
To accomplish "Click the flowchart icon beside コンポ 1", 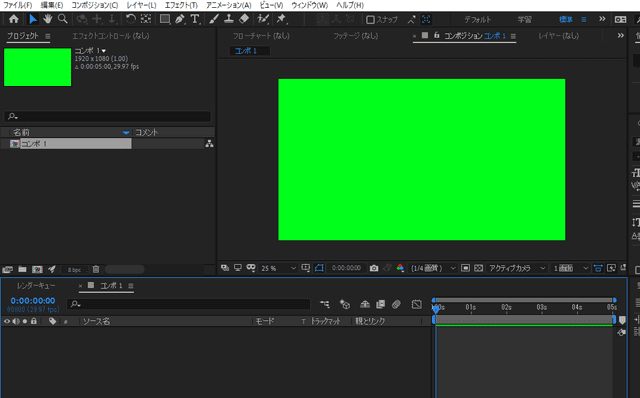I will click(209, 144).
